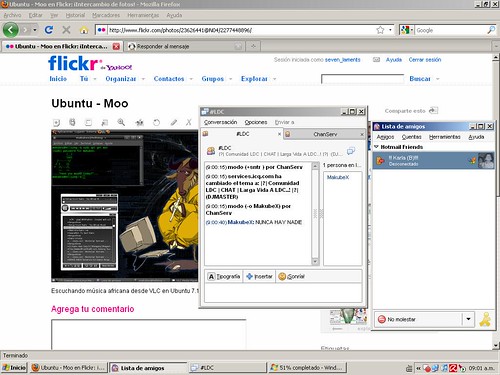500x375 pixels.
Task: Click the URL address bar
Action: coord(242,30)
